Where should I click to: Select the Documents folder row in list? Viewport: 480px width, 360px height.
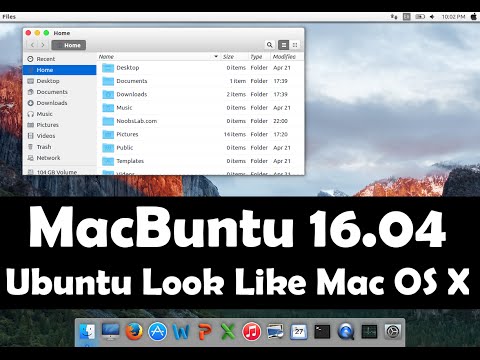pos(200,81)
